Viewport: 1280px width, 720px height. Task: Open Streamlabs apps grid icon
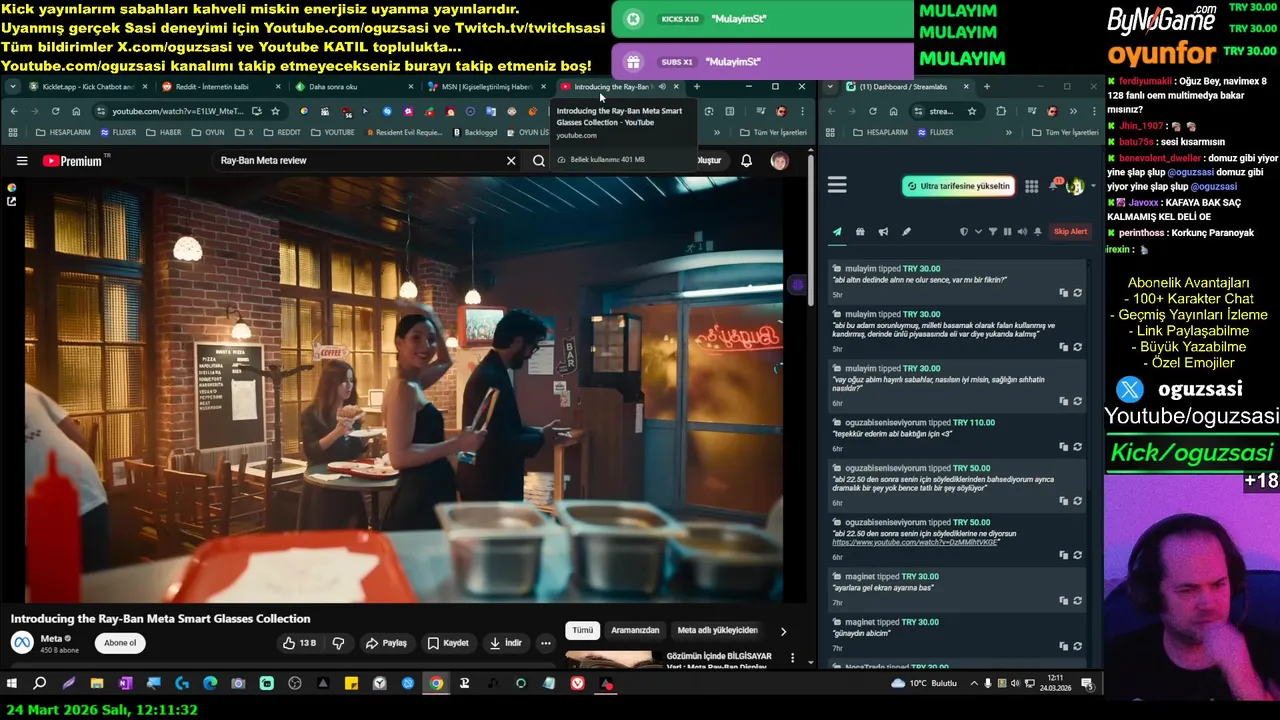click(1031, 186)
